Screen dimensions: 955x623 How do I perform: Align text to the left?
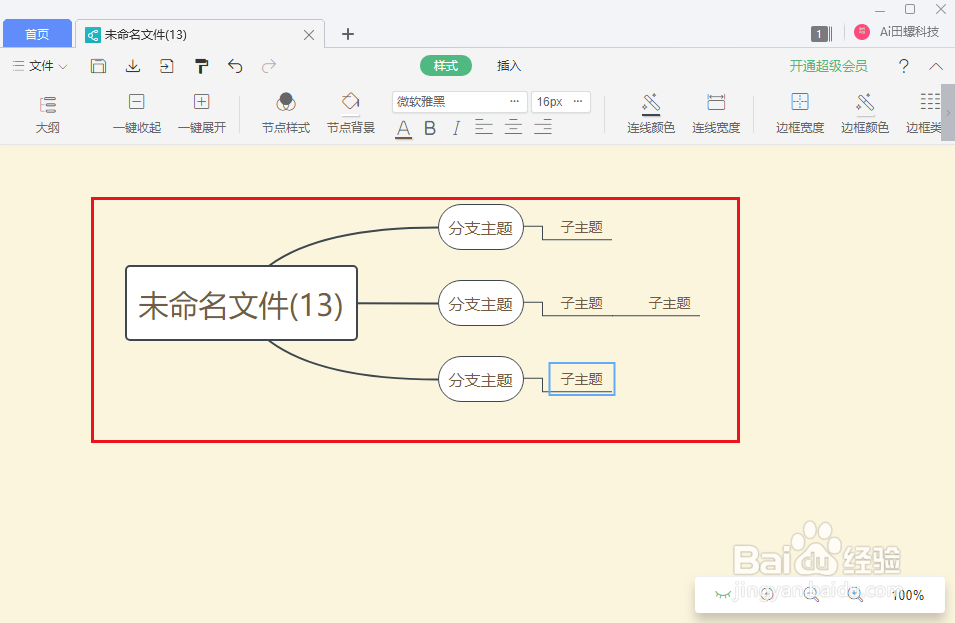point(484,127)
